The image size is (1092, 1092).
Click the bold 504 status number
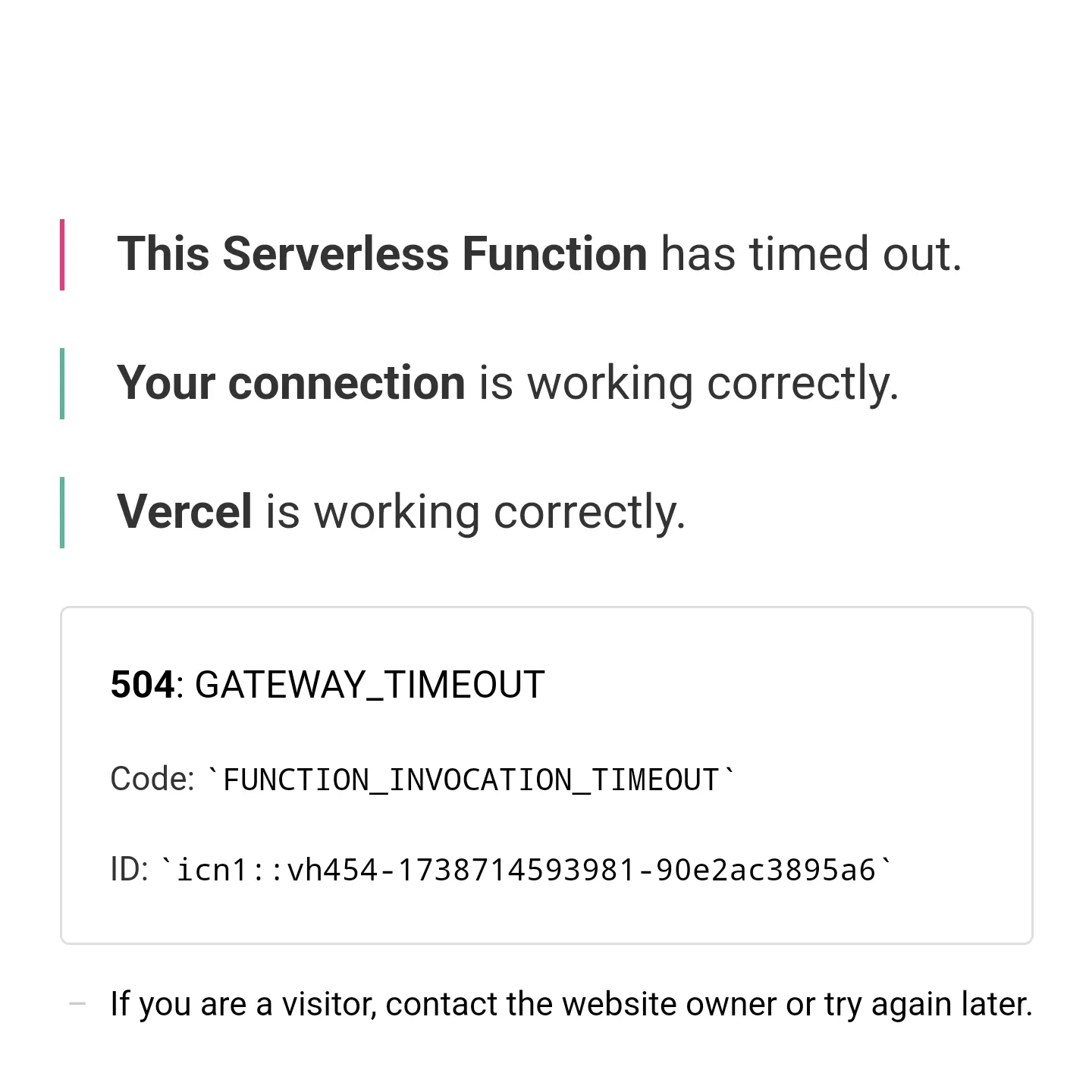pos(143,685)
